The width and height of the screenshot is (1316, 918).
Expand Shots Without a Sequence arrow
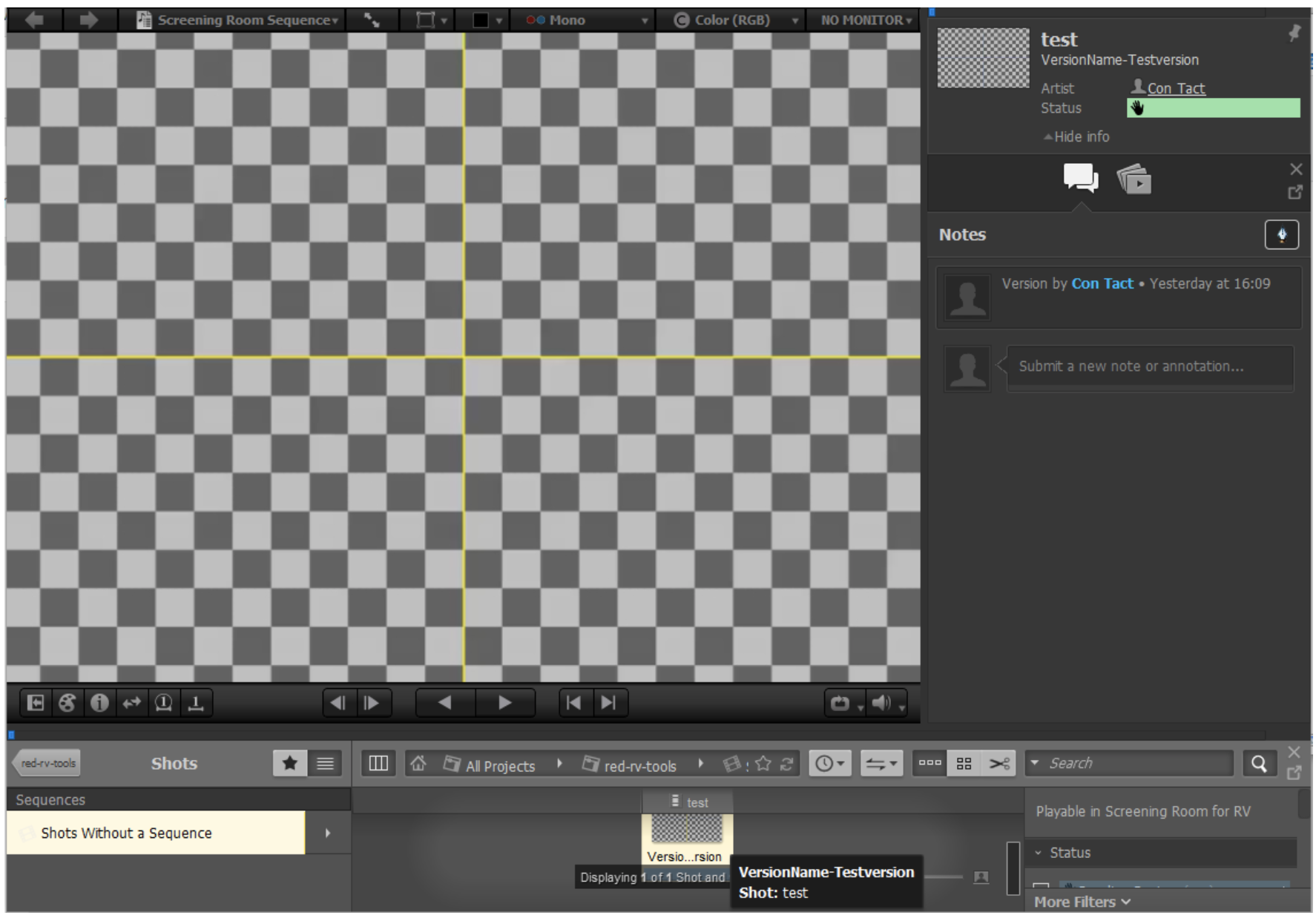point(328,833)
